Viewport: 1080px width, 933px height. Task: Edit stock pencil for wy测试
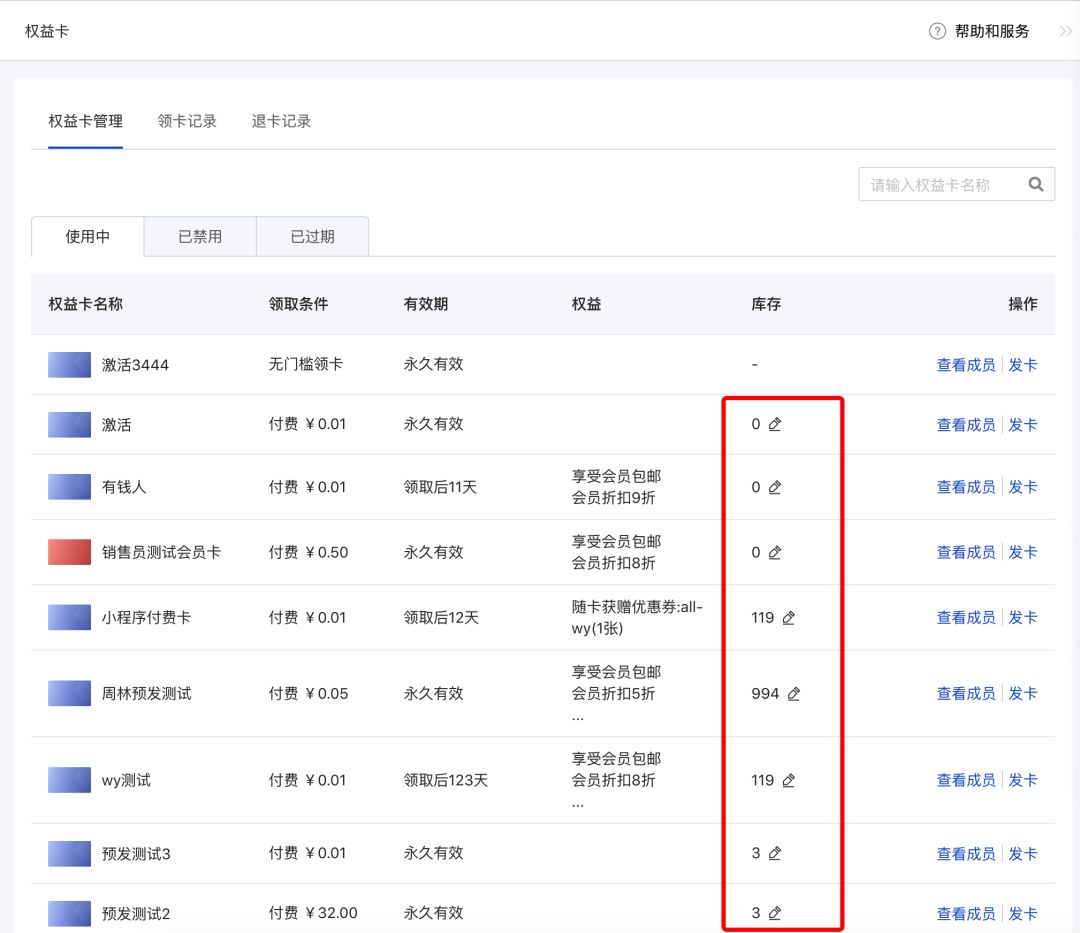pos(789,780)
